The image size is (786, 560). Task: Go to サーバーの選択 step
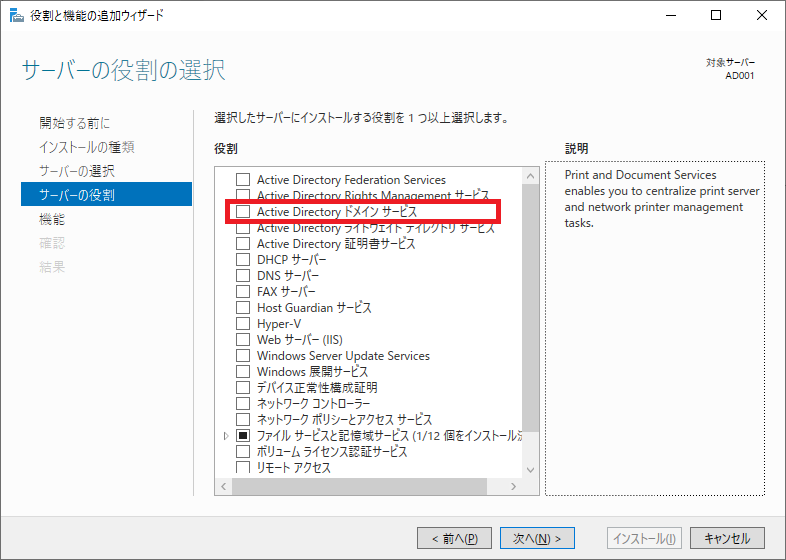pos(77,171)
